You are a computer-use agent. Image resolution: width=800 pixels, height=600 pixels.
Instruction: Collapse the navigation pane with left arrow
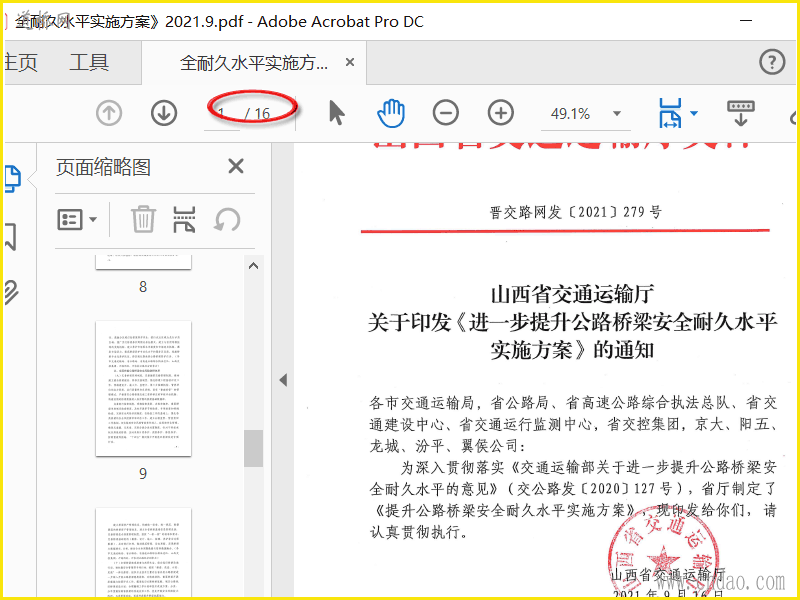coord(283,380)
